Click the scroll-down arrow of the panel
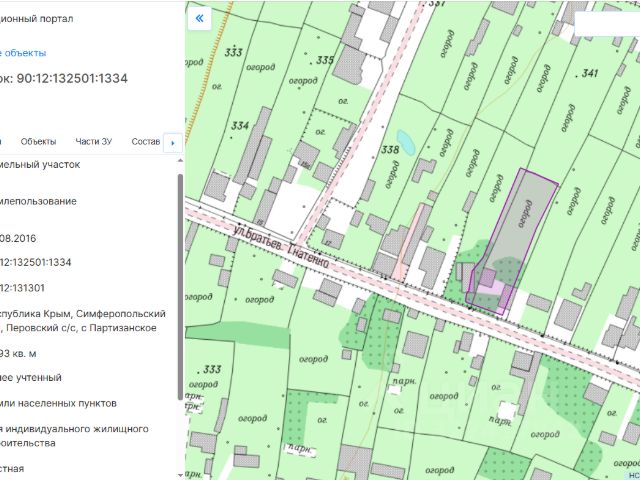The height and width of the screenshot is (480, 640). pos(180,475)
